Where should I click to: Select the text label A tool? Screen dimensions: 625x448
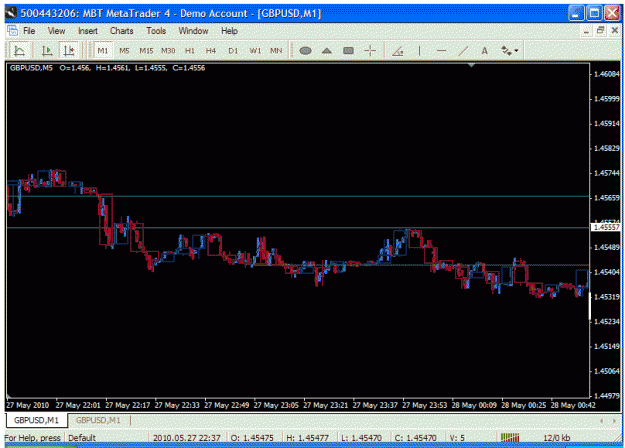[484, 51]
